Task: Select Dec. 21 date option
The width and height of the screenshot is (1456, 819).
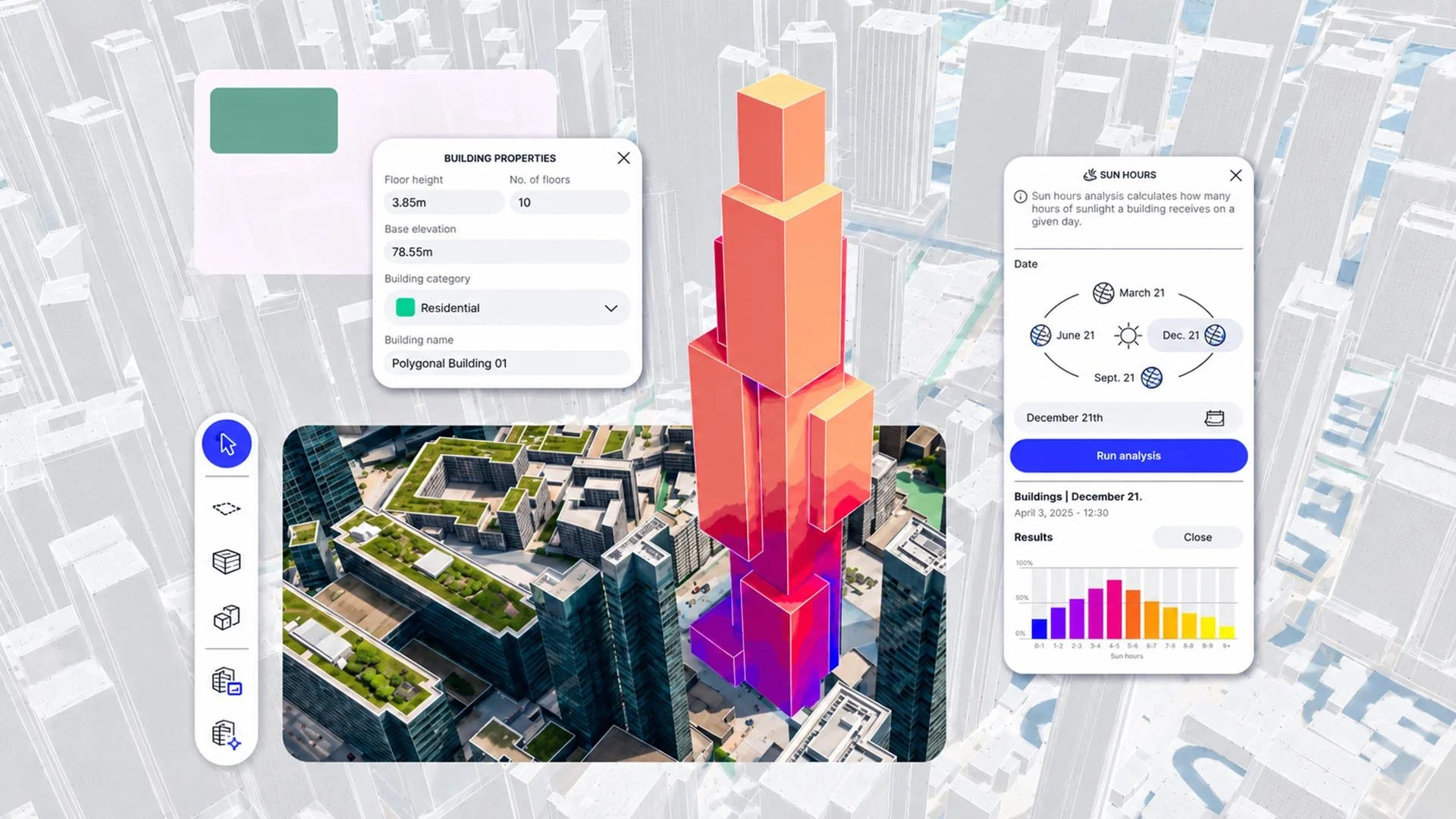Action: [x=1194, y=335]
